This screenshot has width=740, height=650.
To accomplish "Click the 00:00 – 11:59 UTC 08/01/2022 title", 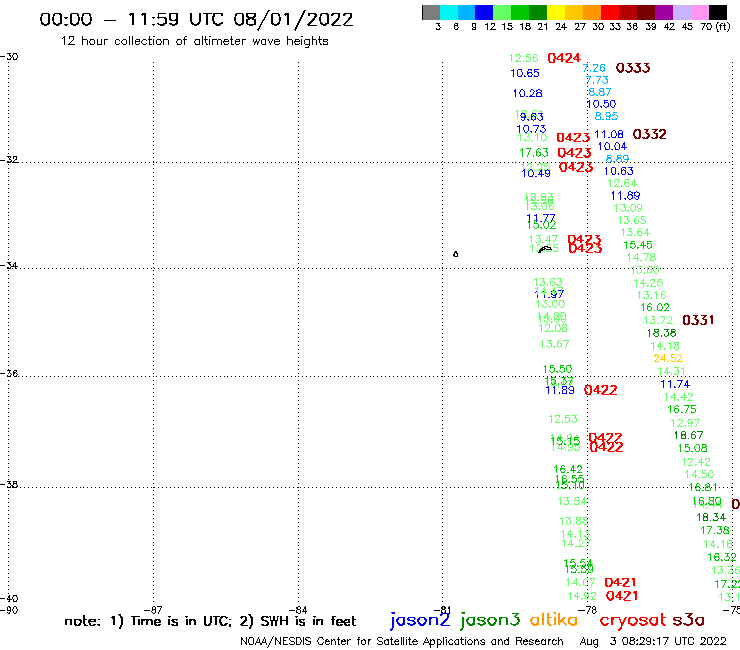I will pos(196,19).
